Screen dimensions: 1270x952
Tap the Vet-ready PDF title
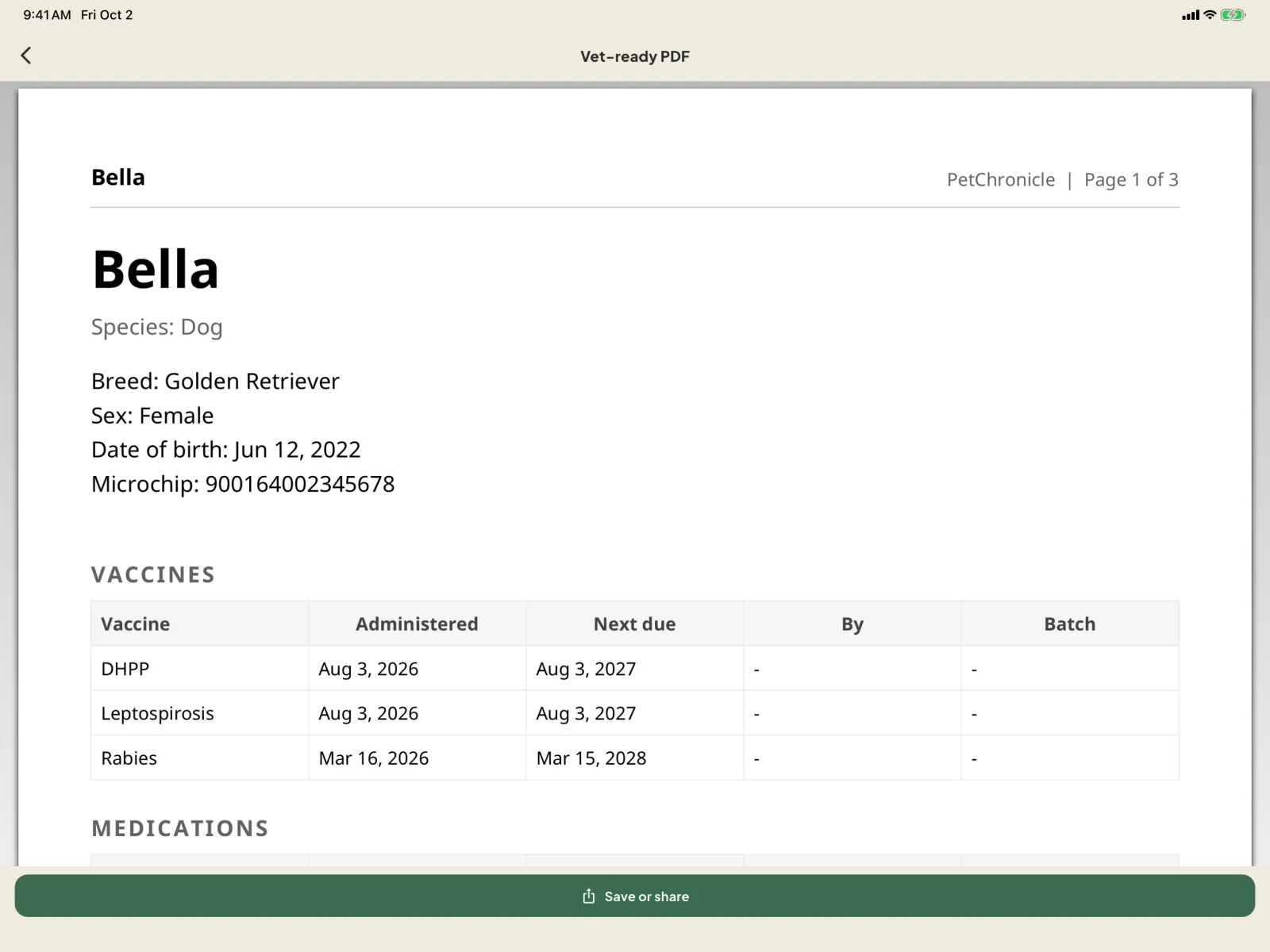(x=635, y=56)
